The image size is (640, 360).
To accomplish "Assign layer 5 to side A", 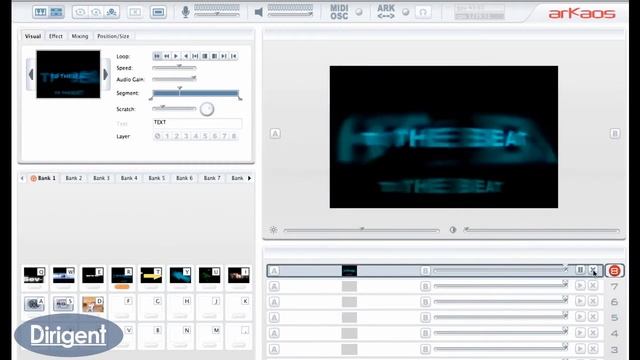I will point(274,318).
